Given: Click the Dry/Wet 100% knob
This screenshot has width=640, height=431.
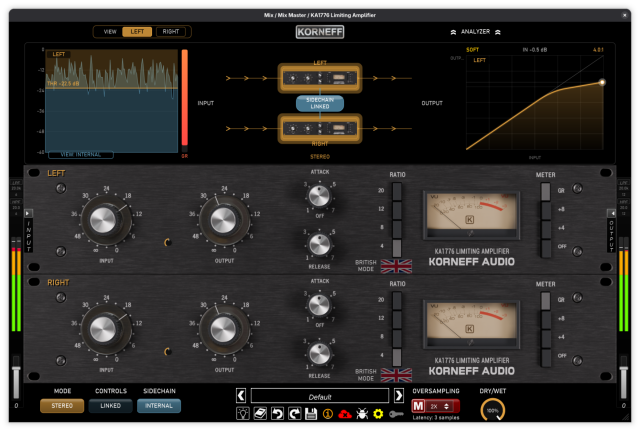Looking at the screenshot, I should pos(493,410).
